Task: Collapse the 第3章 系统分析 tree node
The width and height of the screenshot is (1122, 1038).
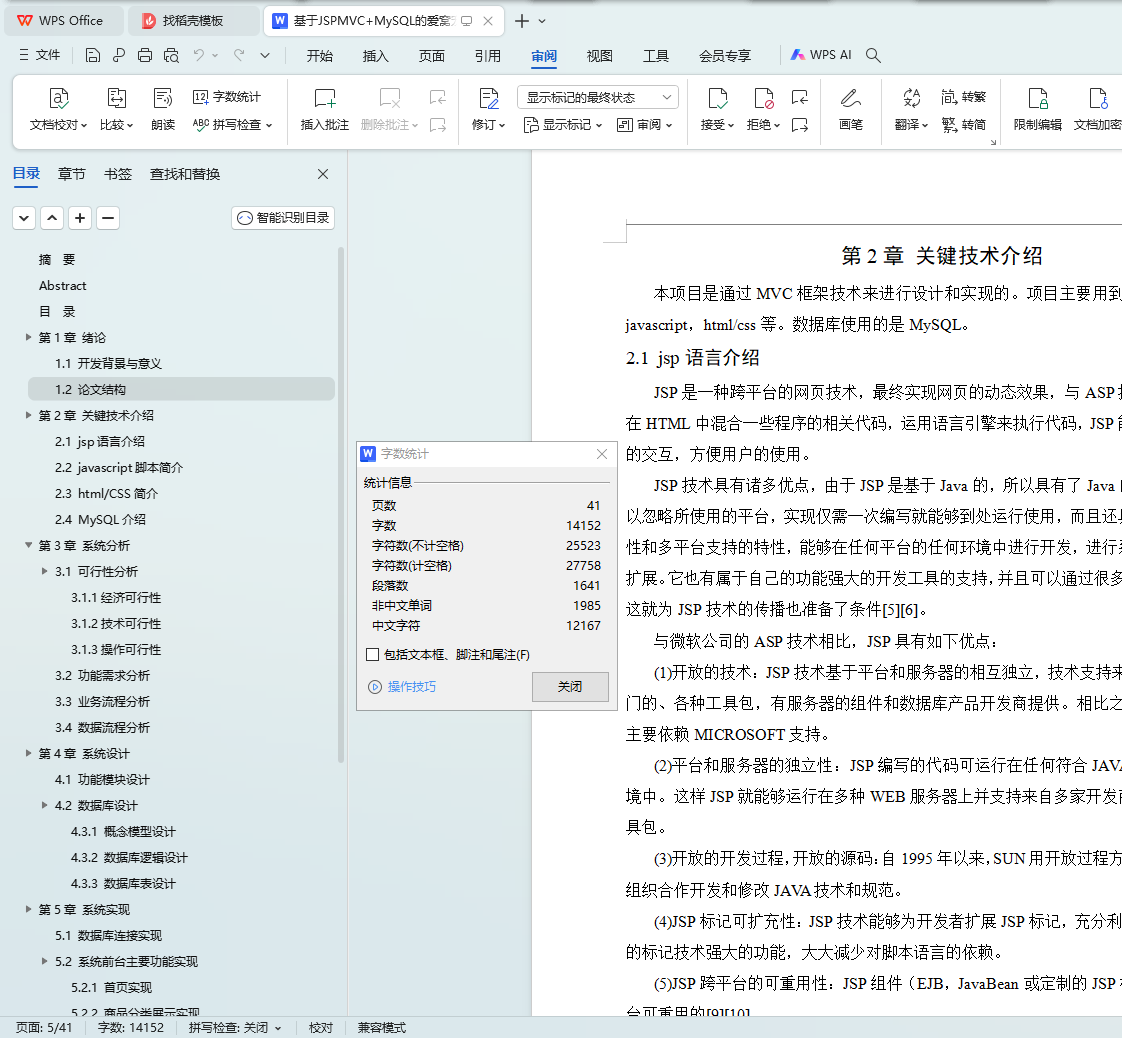Action: (x=29, y=545)
